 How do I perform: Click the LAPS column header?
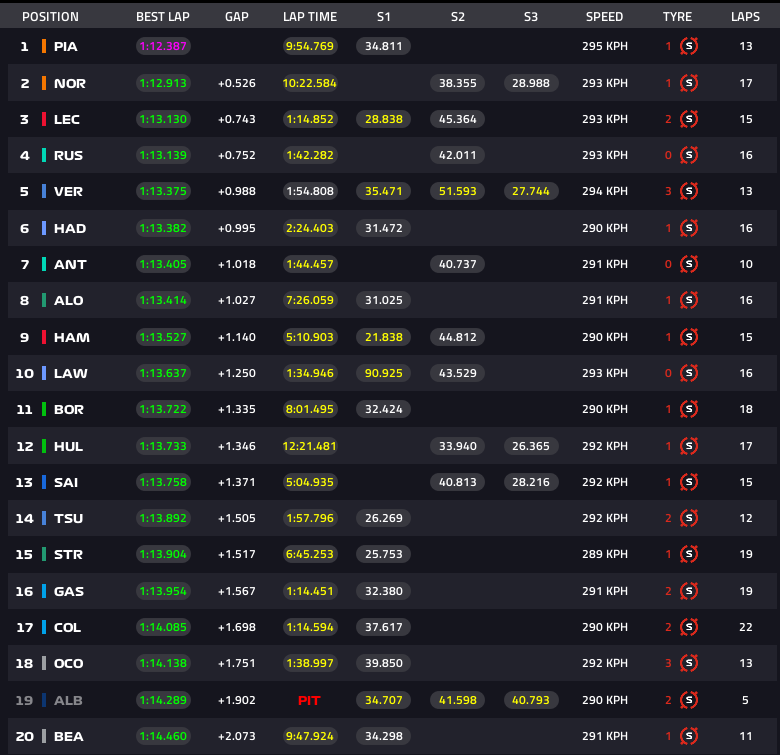coord(745,17)
